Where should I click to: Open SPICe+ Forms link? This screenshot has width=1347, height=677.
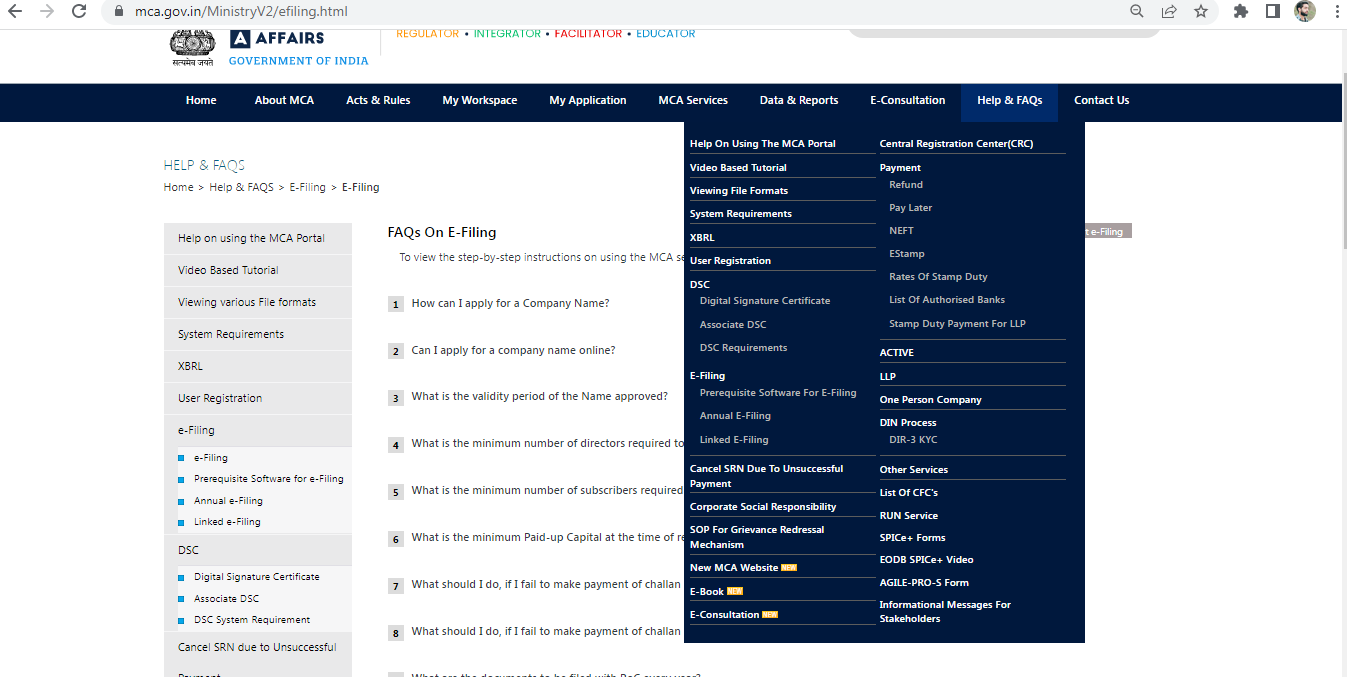pos(912,538)
